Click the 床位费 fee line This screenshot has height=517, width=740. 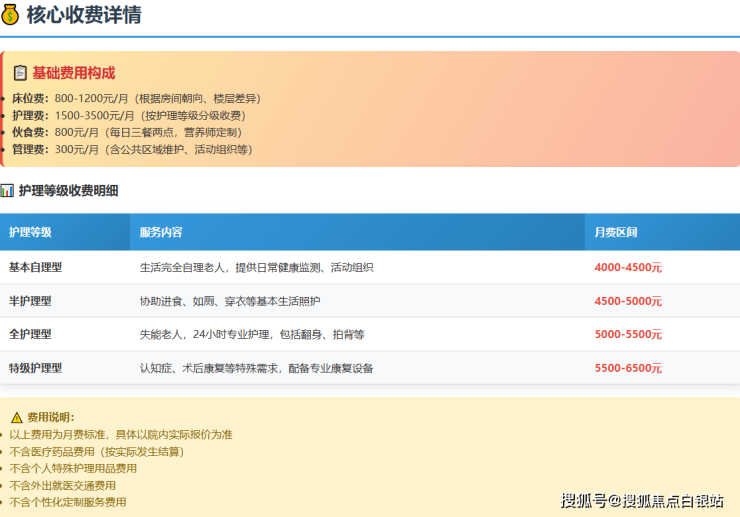[135, 98]
